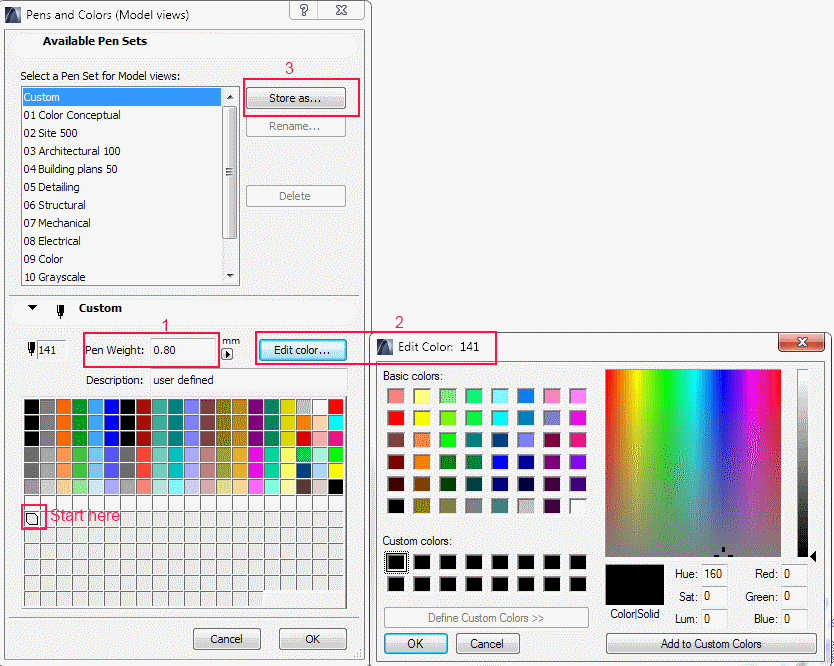Image resolution: width=834 pixels, height=666 pixels.
Task: Select the Custom pen set entry
Action: tap(121, 97)
